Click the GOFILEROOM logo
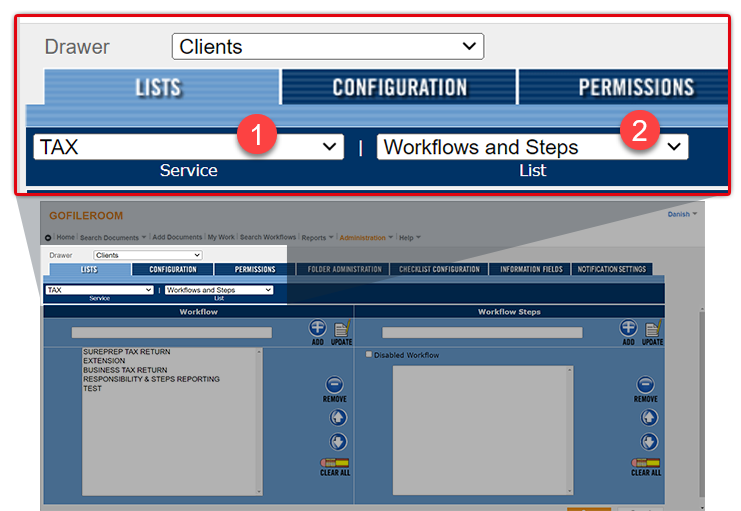 tap(86, 216)
